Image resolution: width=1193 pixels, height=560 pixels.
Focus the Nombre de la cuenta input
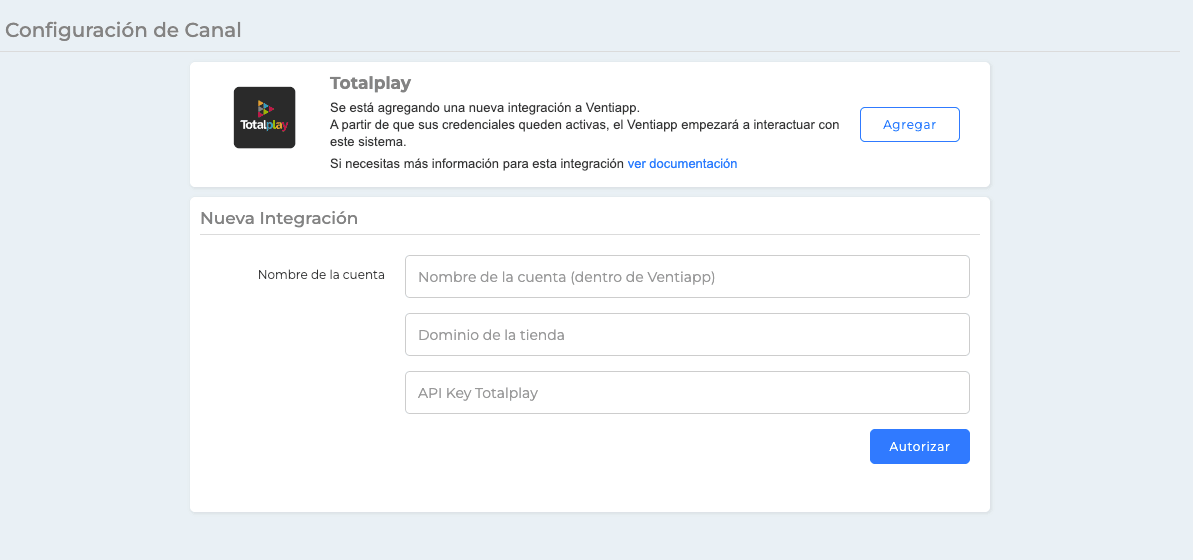[687, 276]
